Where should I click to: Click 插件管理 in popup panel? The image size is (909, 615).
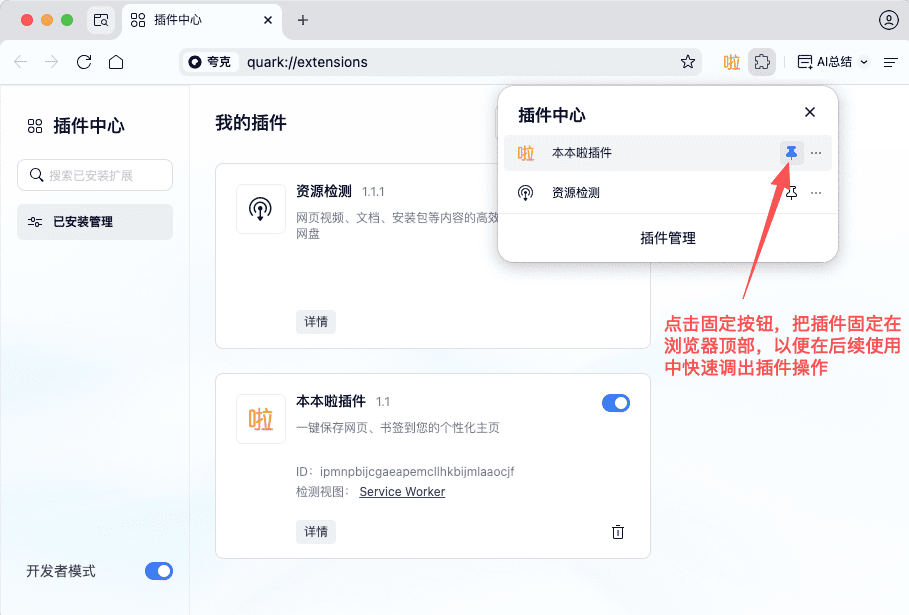click(667, 238)
